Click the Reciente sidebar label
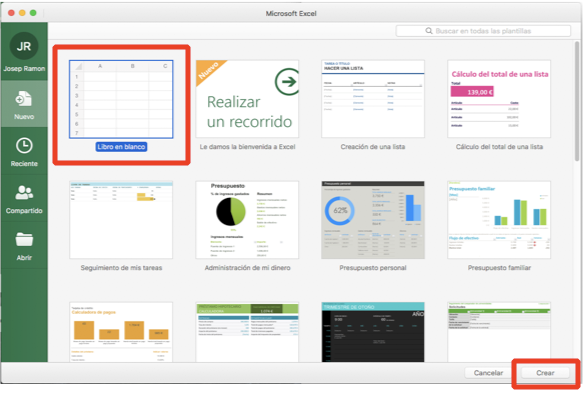The width and height of the screenshot is (586, 394). [x=24, y=164]
